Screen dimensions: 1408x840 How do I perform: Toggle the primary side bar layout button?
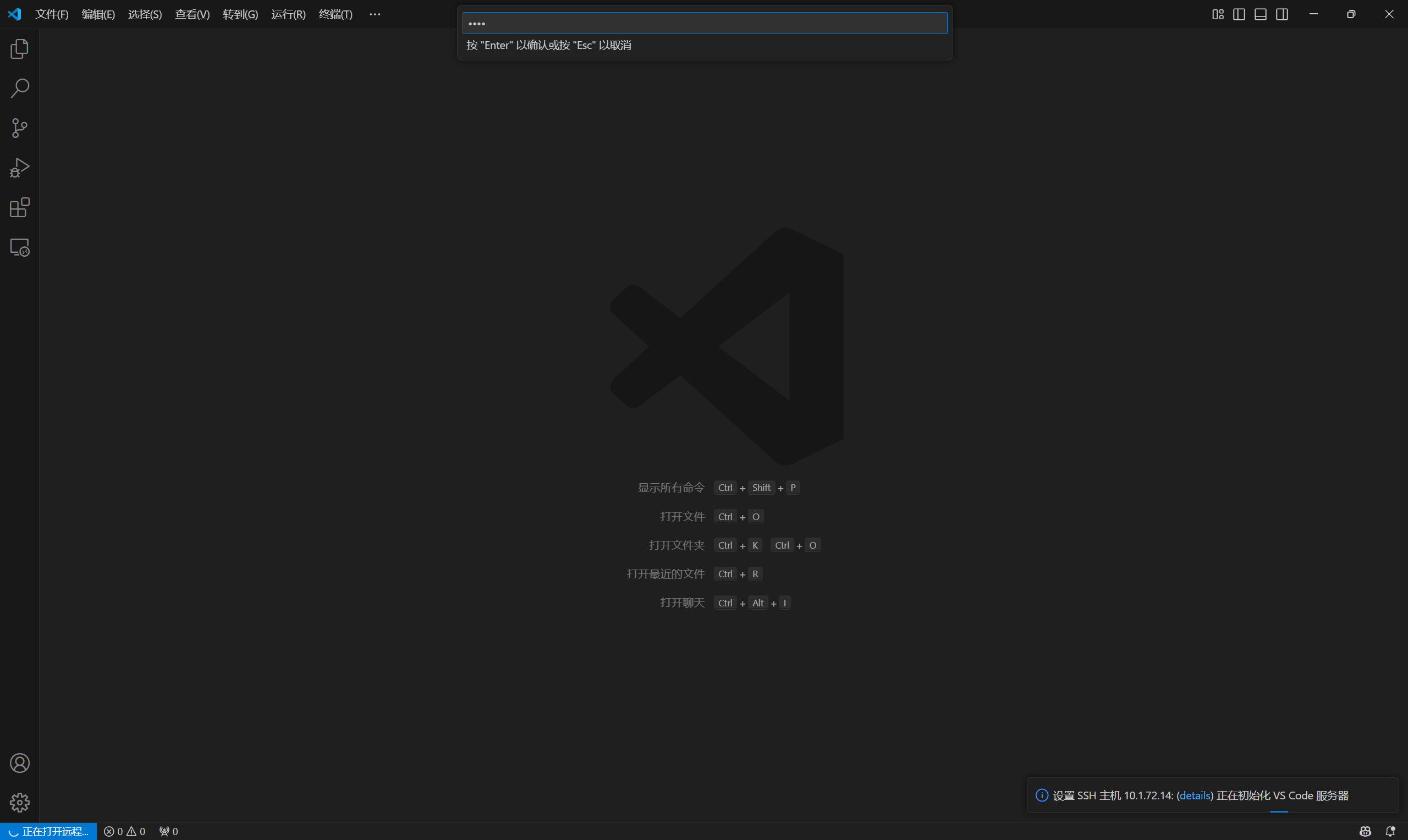[1239, 14]
